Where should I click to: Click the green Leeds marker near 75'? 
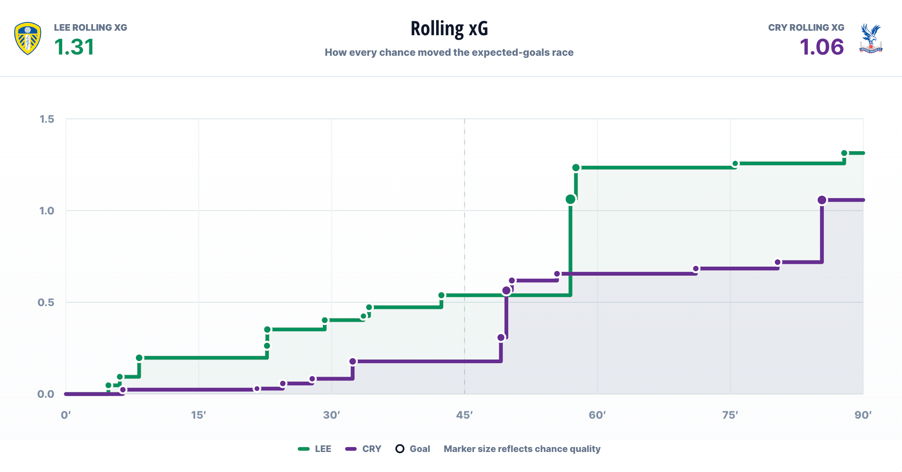735,164
